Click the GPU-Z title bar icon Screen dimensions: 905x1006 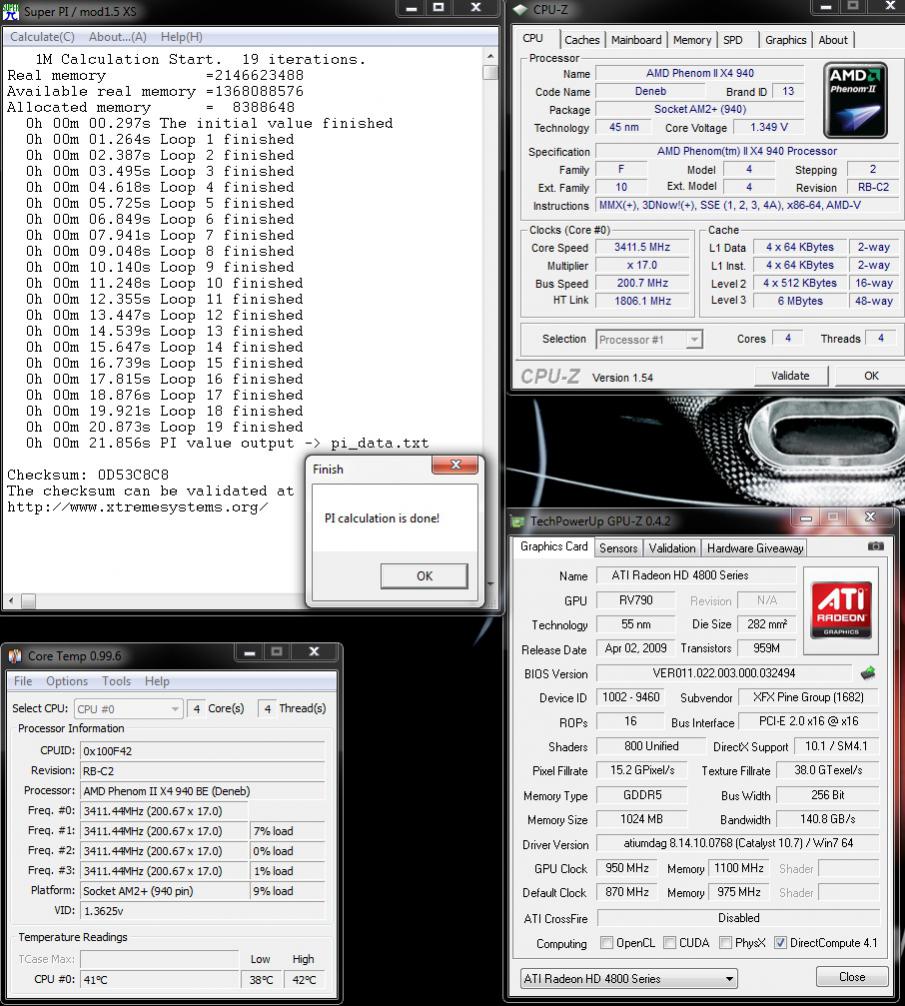pyautogui.click(x=518, y=521)
